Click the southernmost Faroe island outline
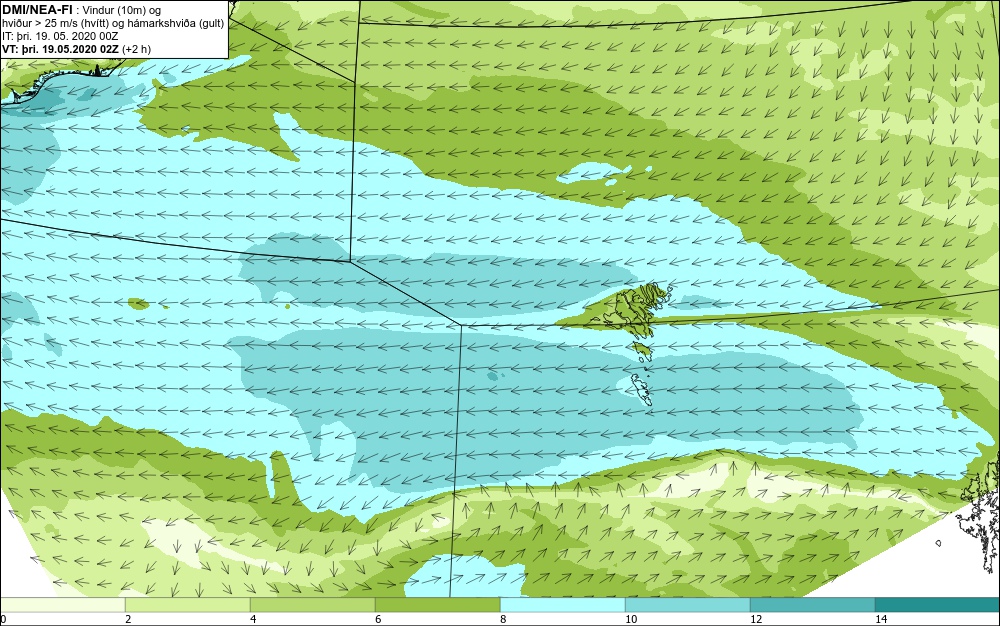 click(x=640, y=389)
